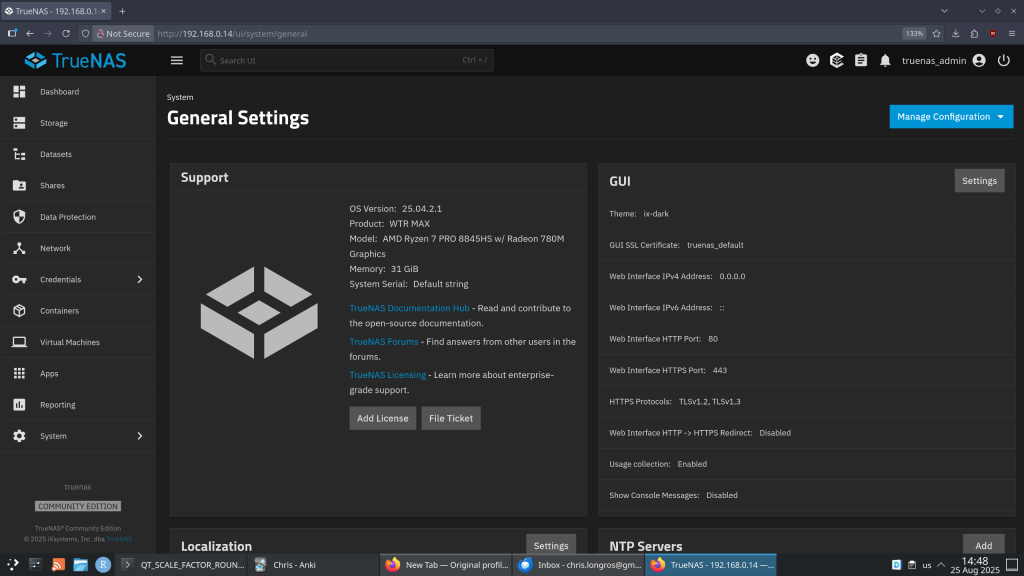Toggle sidebar with the hamburger menu icon
The height and width of the screenshot is (576, 1024).
[177, 60]
